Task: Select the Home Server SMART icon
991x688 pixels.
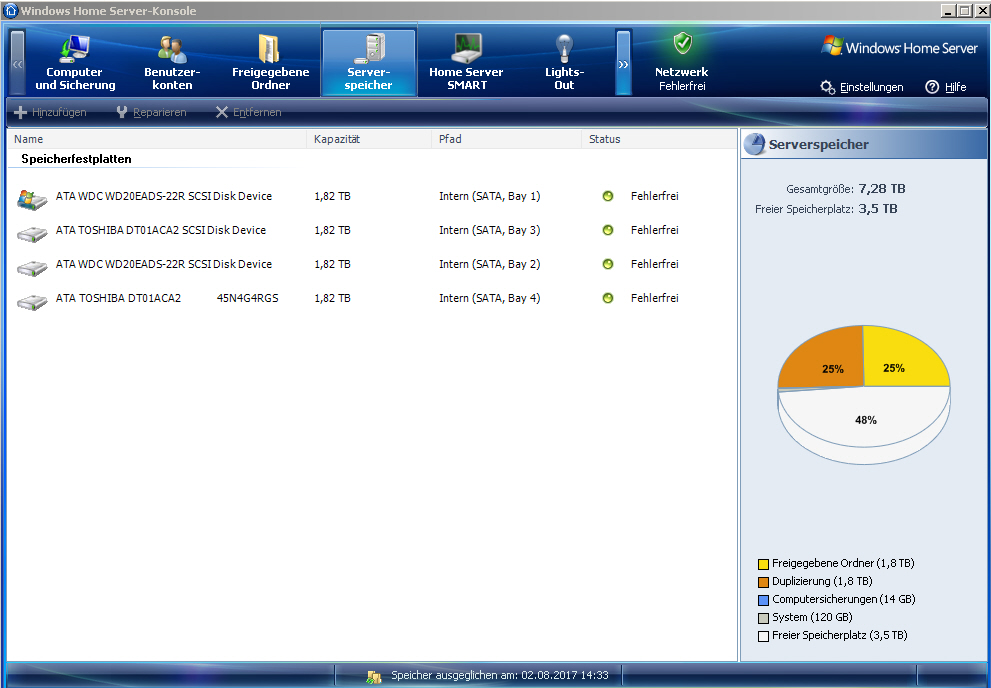Action: click(x=466, y=48)
